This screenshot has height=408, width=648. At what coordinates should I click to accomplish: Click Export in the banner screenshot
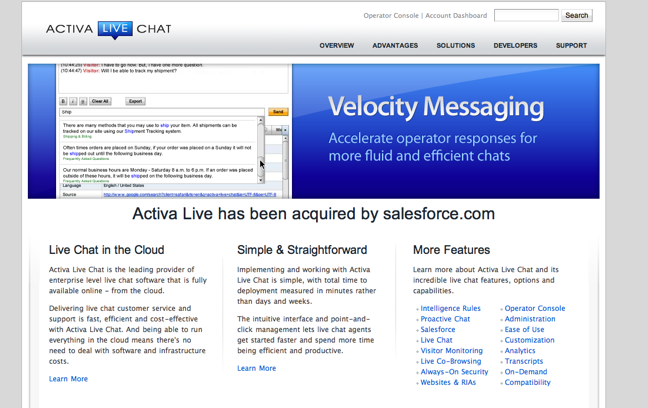[x=136, y=101]
